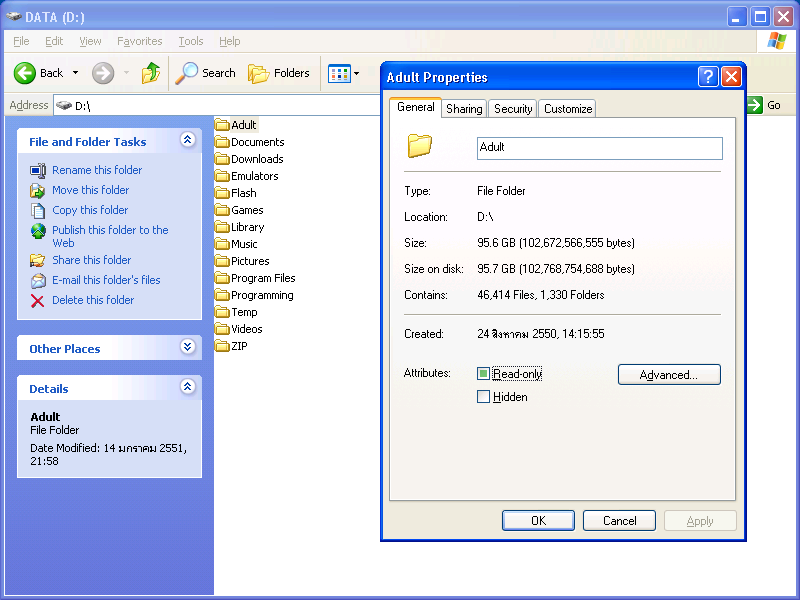The width and height of the screenshot is (800, 600).
Task: Expand the Other Places panel
Action: [x=188, y=346]
